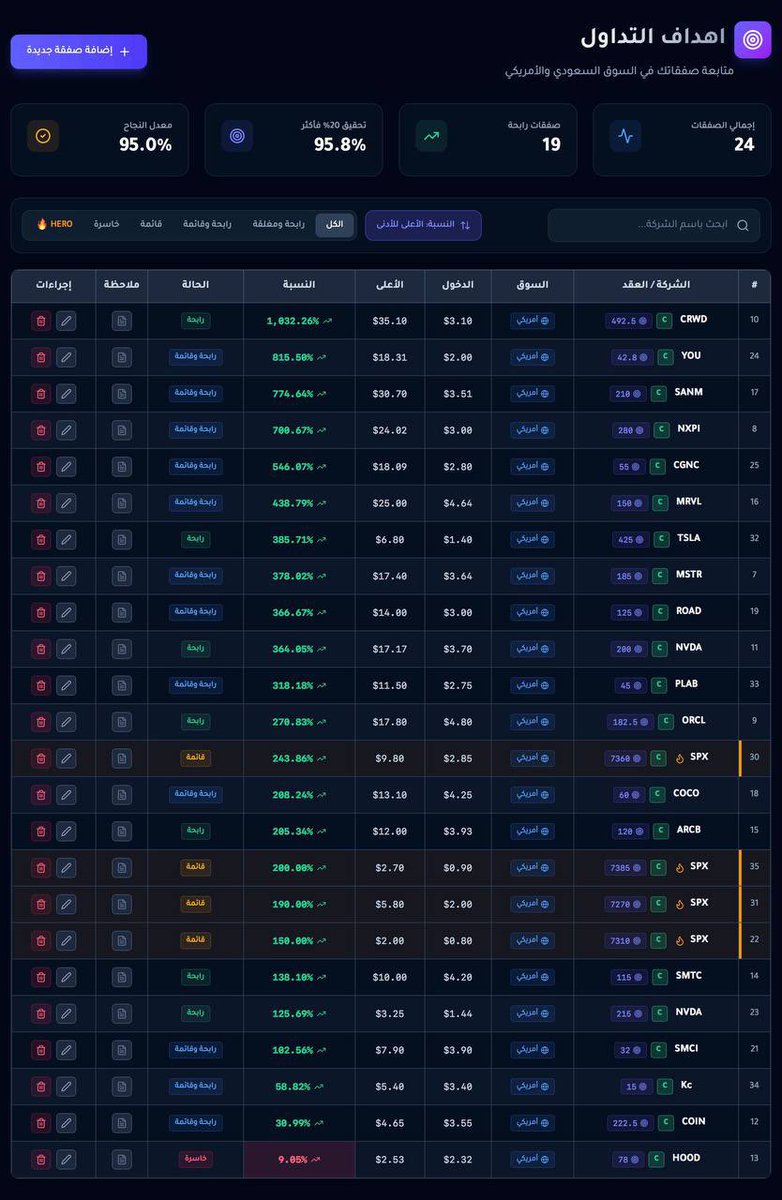Select the خاسرة filter tab
This screenshot has width=782, height=1200.
point(107,225)
